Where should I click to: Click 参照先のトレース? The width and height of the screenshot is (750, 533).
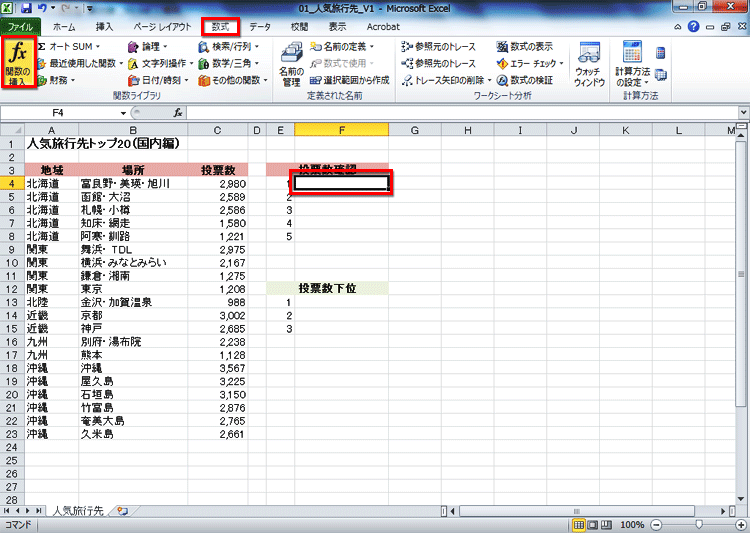pyautogui.click(x=439, y=63)
